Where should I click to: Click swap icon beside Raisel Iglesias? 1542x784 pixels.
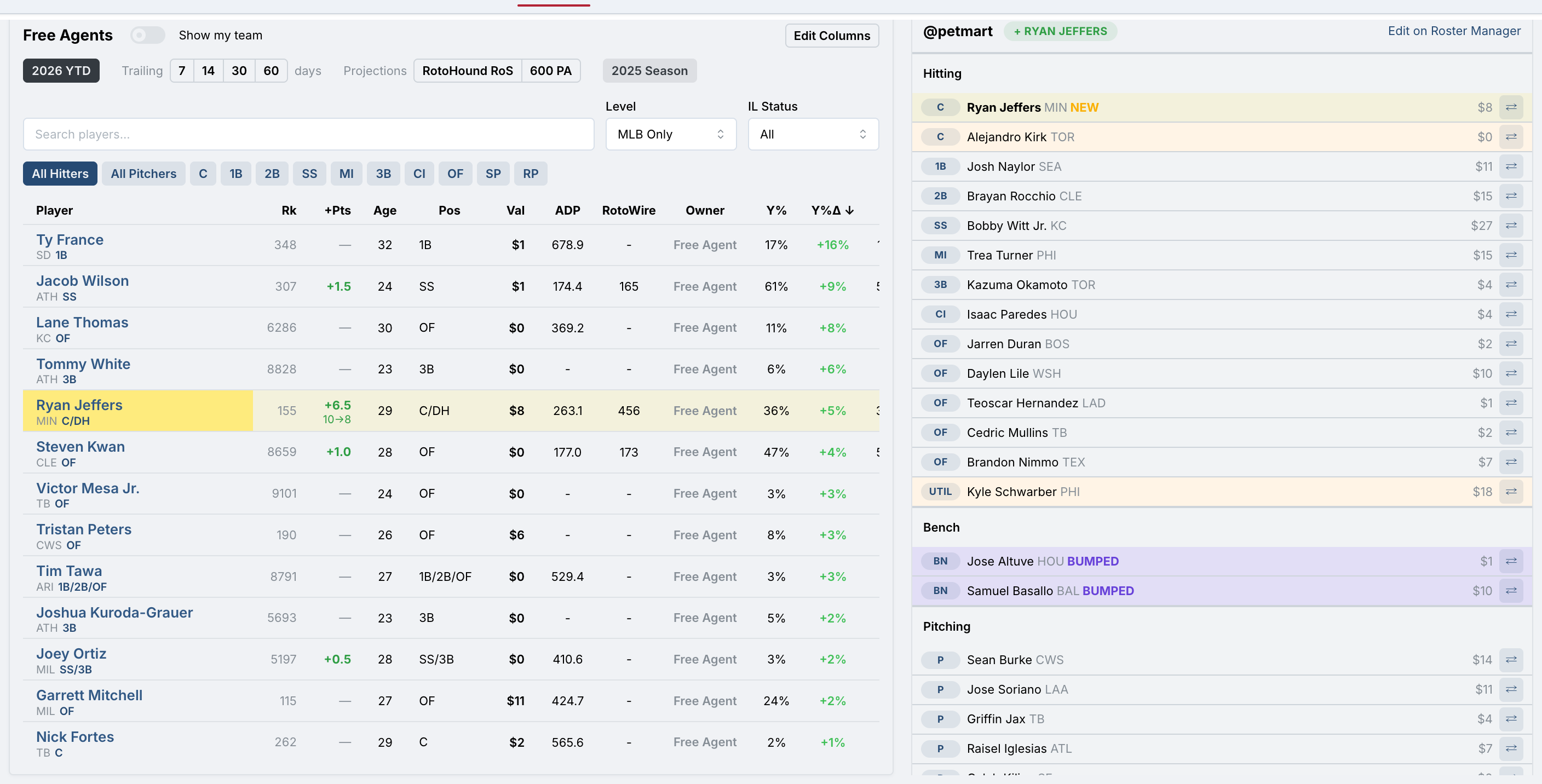pos(1511,748)
